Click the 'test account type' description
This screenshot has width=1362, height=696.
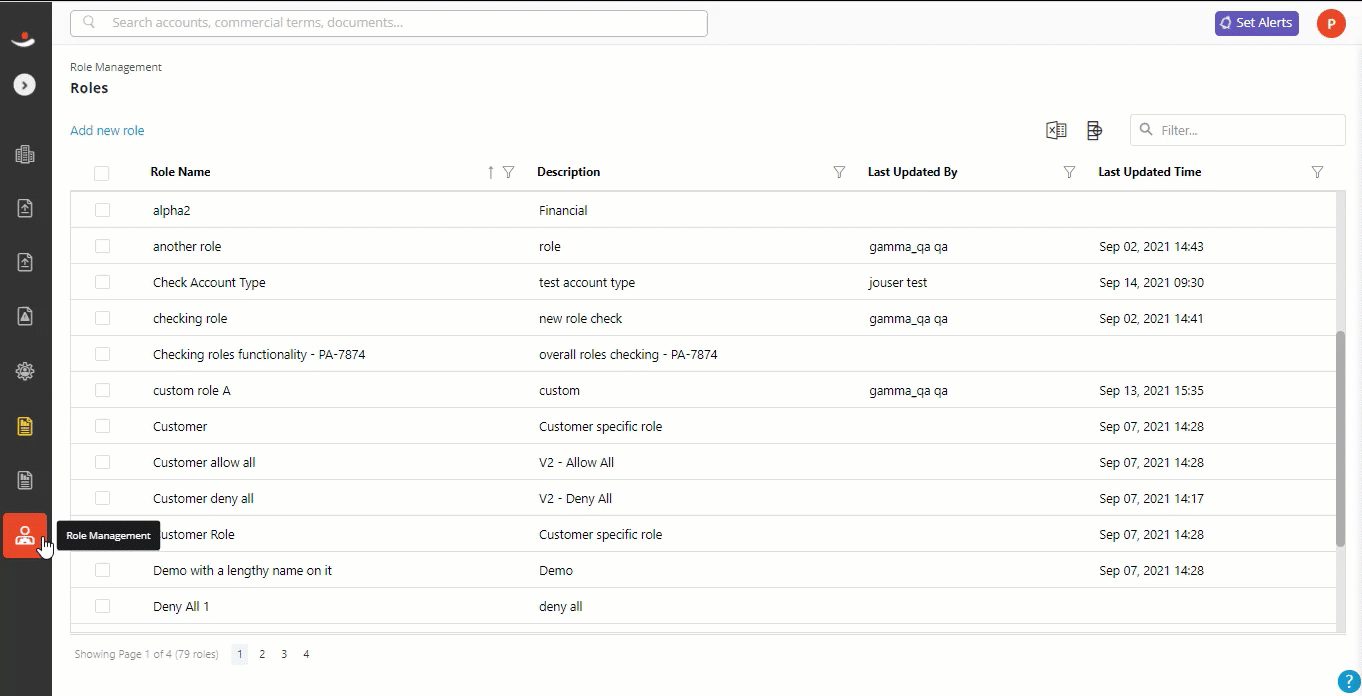tap(587, 282)
